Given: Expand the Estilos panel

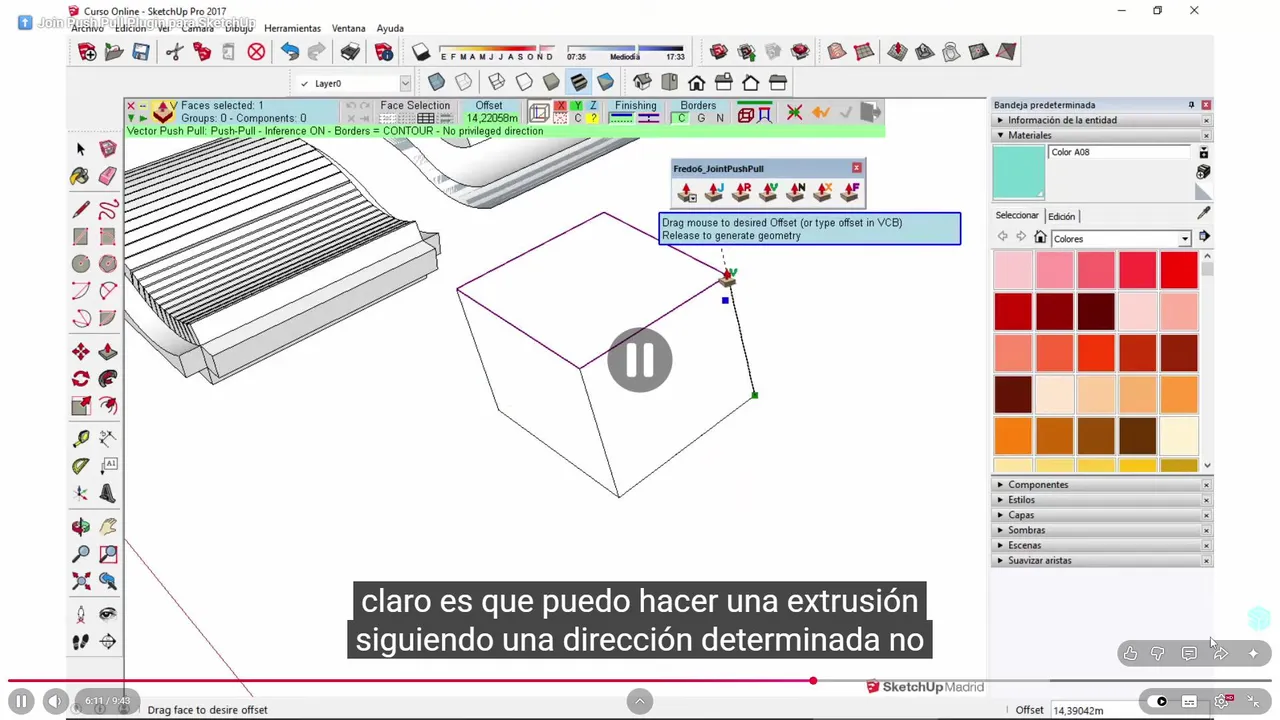Looking at the screenshot, I should (x=1101, y=500).
